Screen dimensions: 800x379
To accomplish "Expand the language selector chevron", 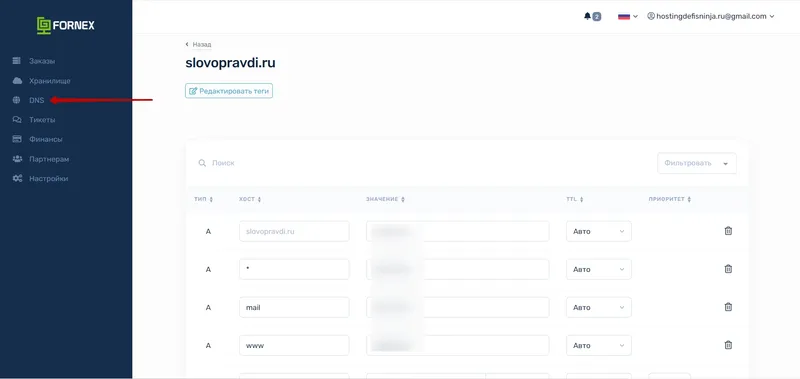I will (x=635, y=16).
